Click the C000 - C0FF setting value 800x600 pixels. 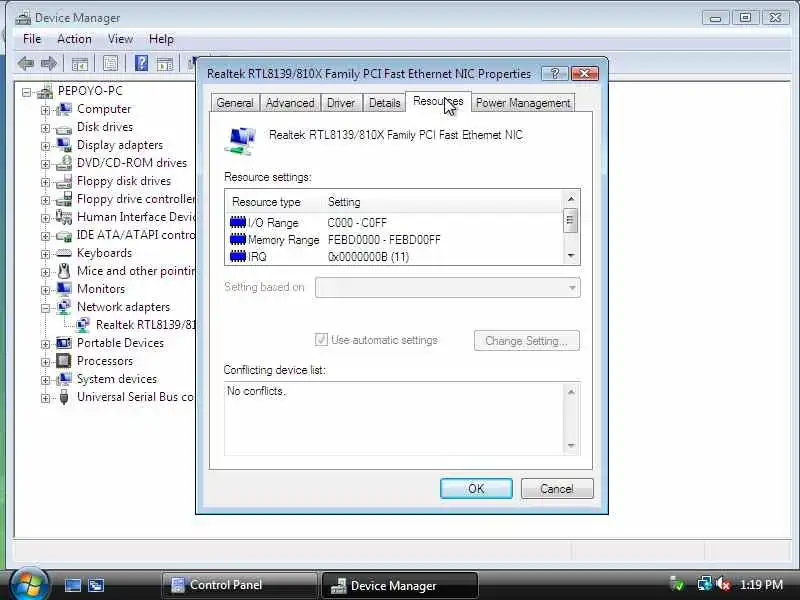(357, 223)
